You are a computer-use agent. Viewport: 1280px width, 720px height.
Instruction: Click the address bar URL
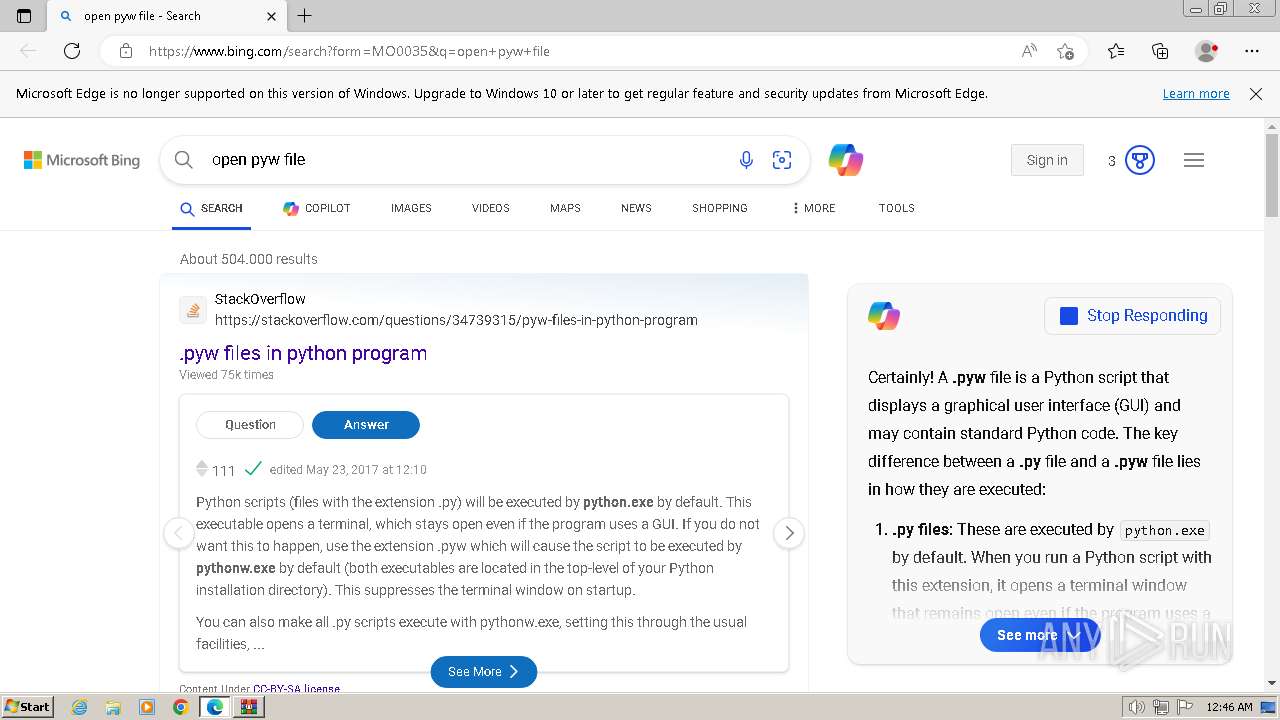[349, 51]
